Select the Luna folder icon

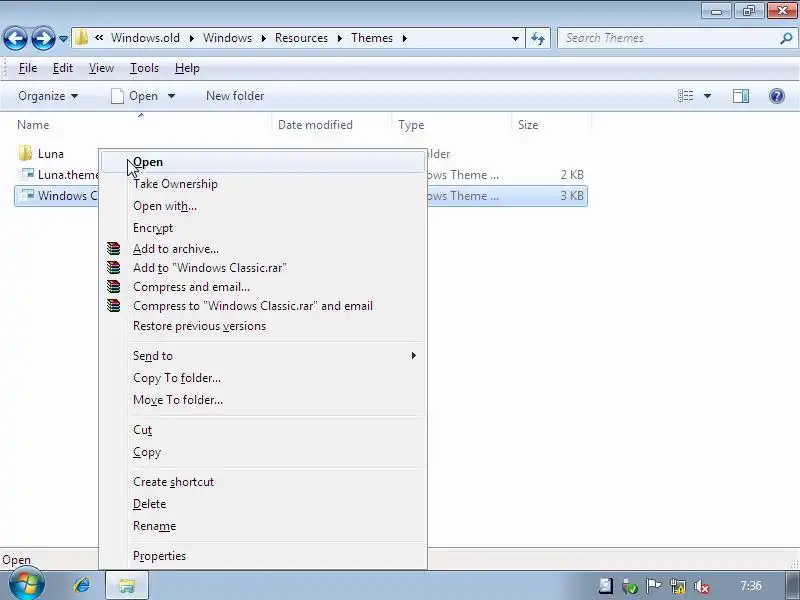click(x=26, y=153)
